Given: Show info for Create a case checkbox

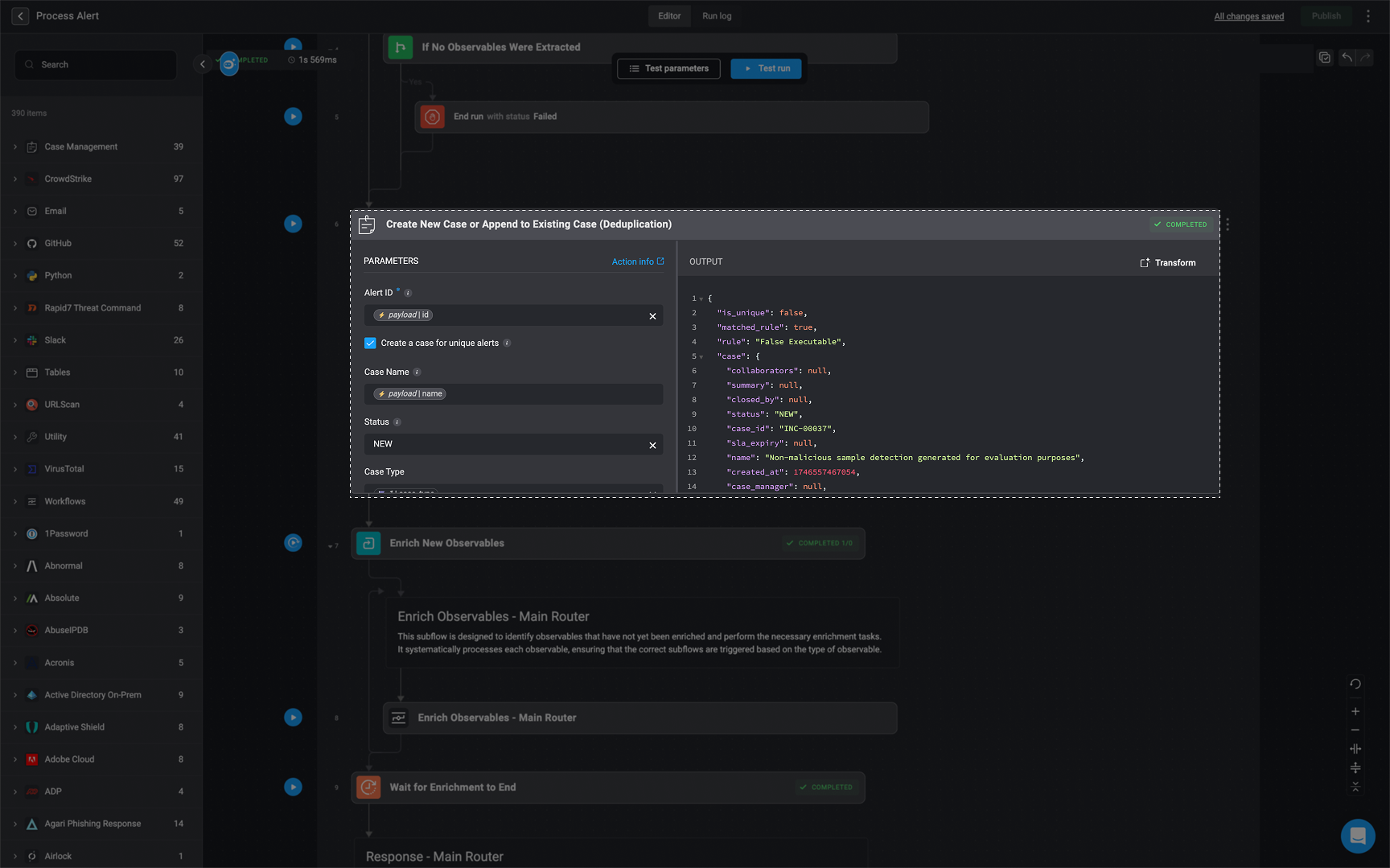Looking at the screenshot, I should click(x=507, y=343).
